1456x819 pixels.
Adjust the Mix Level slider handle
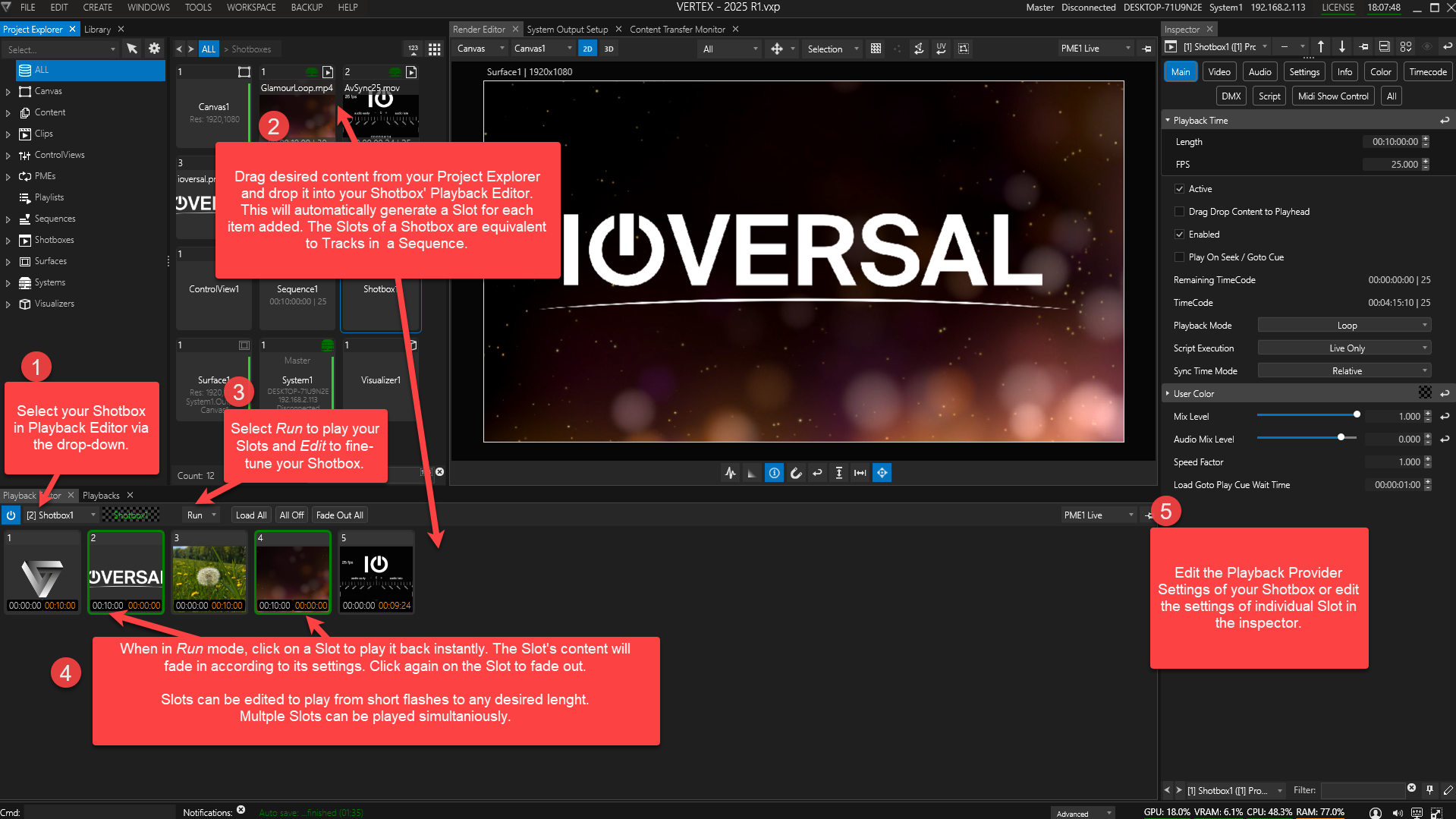pos(1357,415)
